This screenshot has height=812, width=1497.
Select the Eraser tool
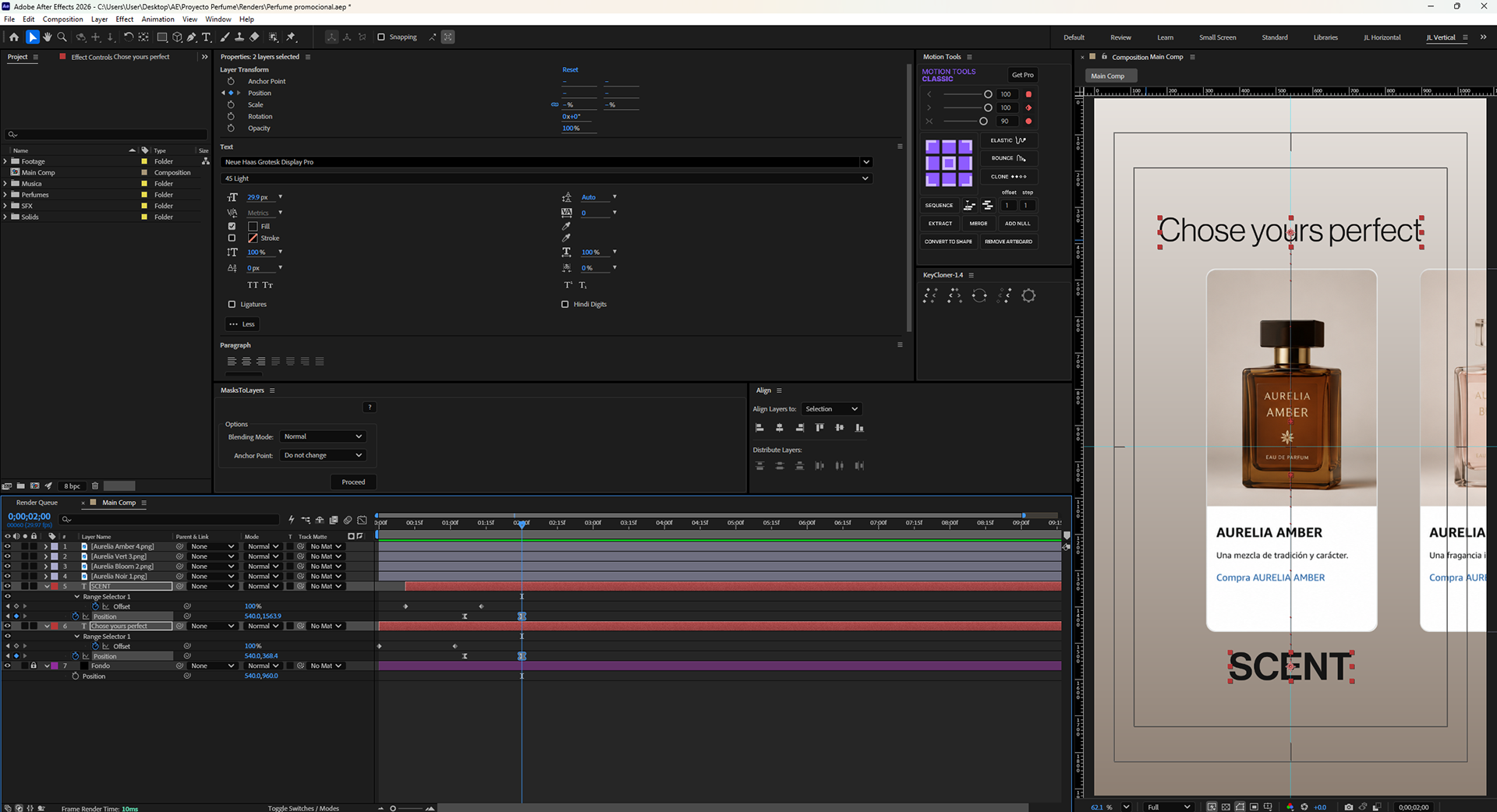pos(254,37)
